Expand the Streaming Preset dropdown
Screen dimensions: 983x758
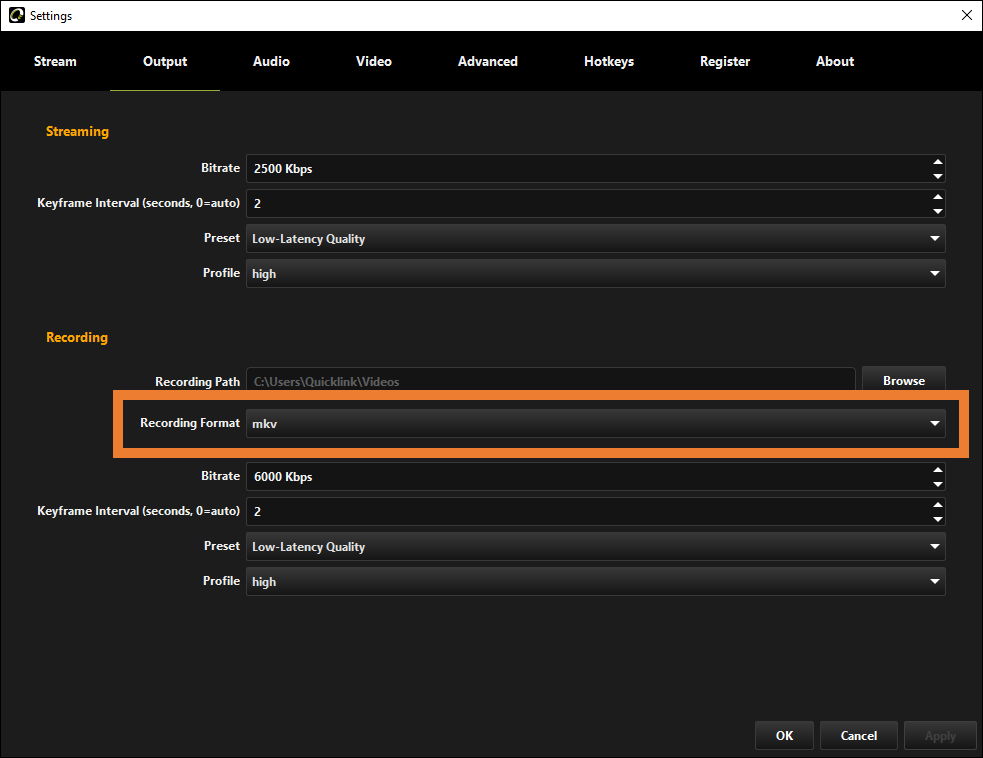point(596,239)
